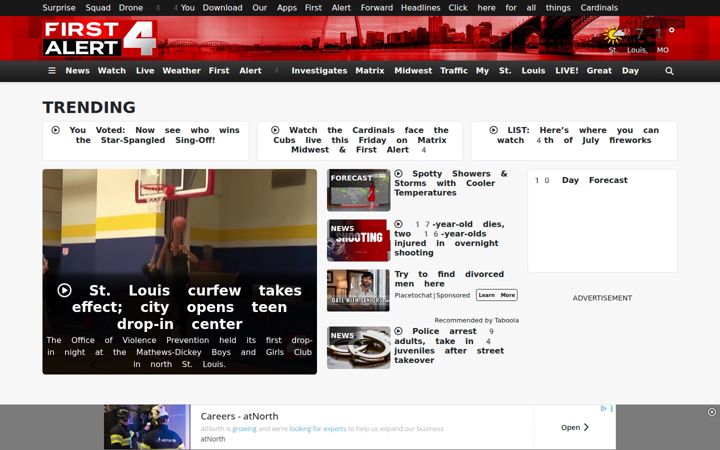Click the First Alert 4 logo

[100, 39]
